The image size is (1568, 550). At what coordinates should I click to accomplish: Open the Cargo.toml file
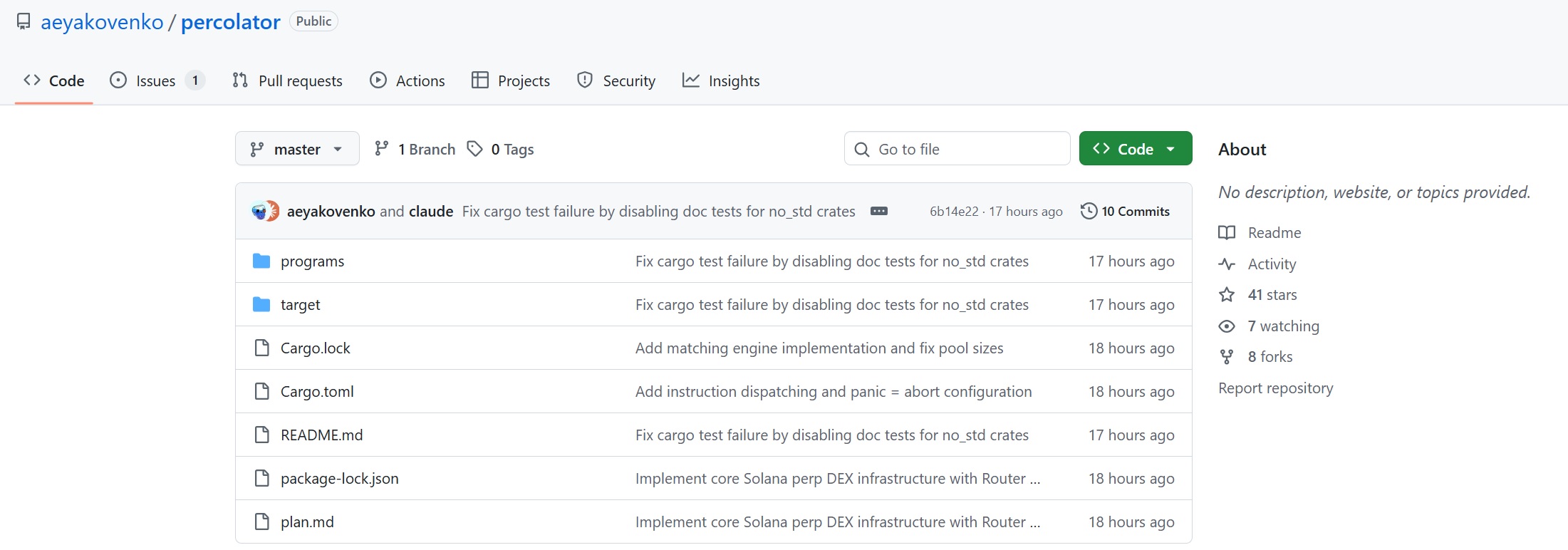(x=317, y=392)
